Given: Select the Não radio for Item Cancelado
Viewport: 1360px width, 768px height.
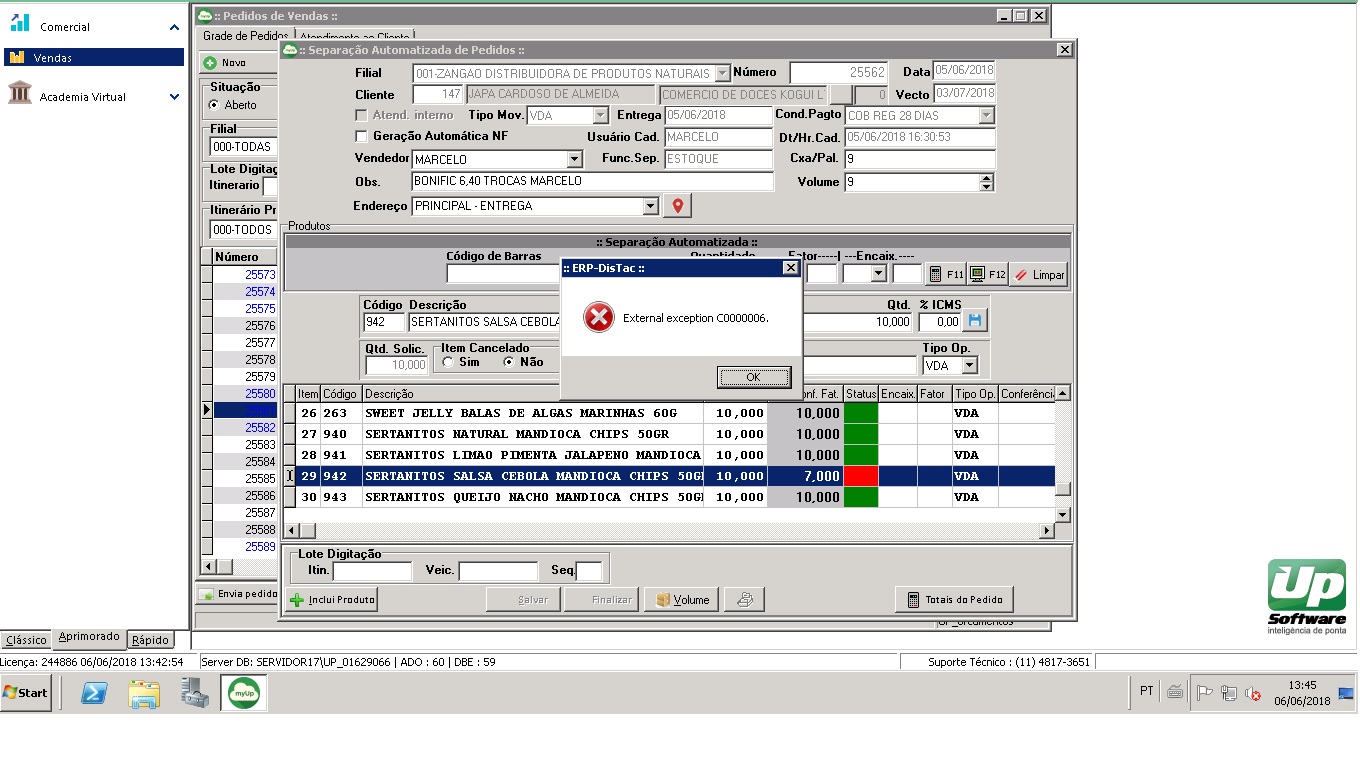Looking at the screenshot, I should point(509,362).
